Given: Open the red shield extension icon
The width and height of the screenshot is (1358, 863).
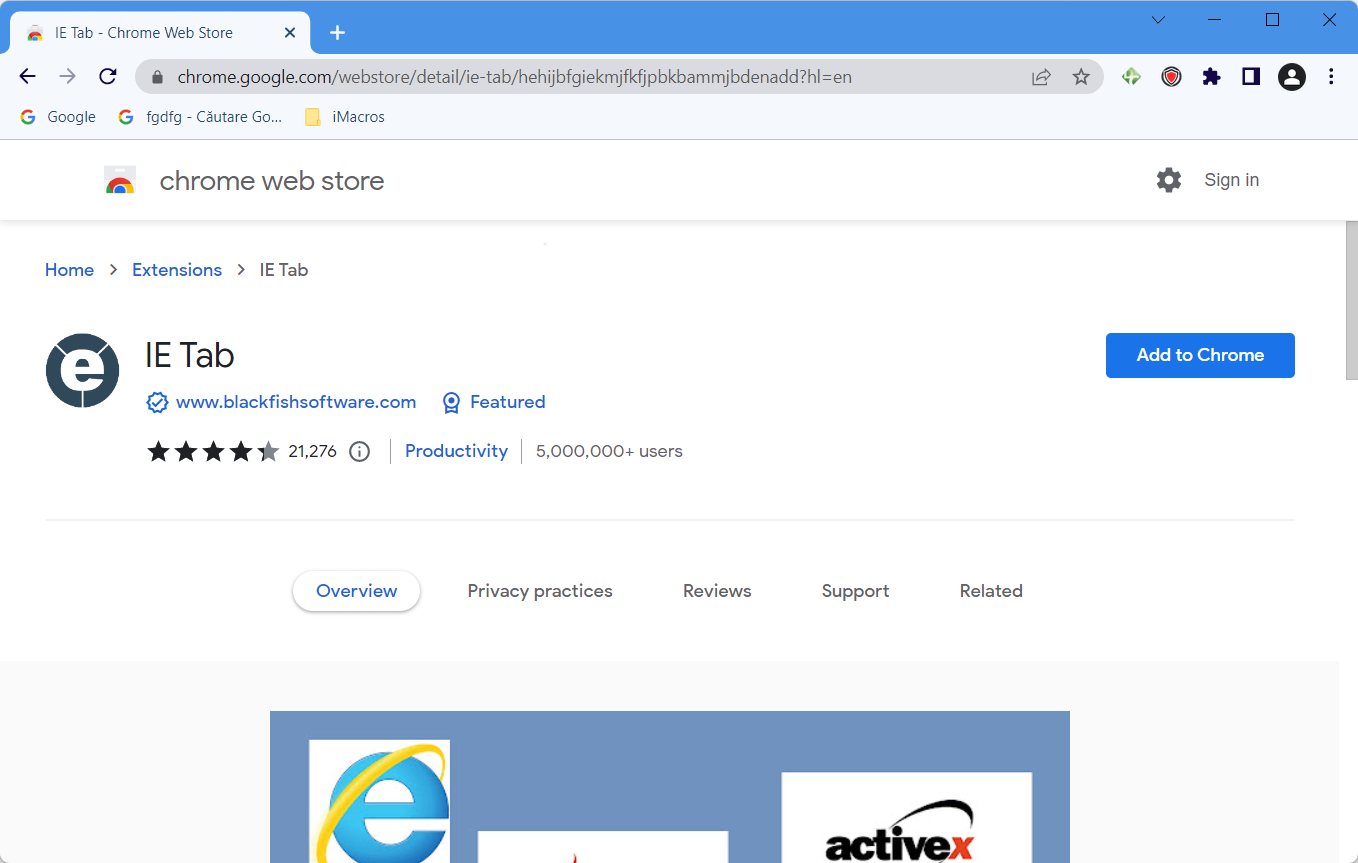Looking at the screenshot, I should pyautogui.click(x=1171, y=76).
